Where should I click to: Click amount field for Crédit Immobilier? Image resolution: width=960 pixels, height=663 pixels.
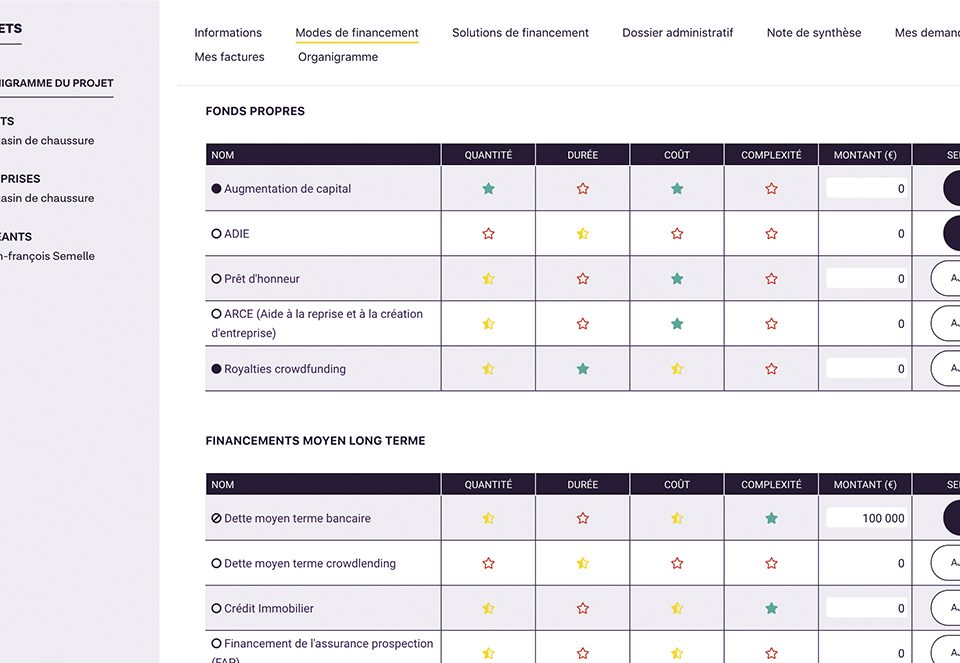866,609
